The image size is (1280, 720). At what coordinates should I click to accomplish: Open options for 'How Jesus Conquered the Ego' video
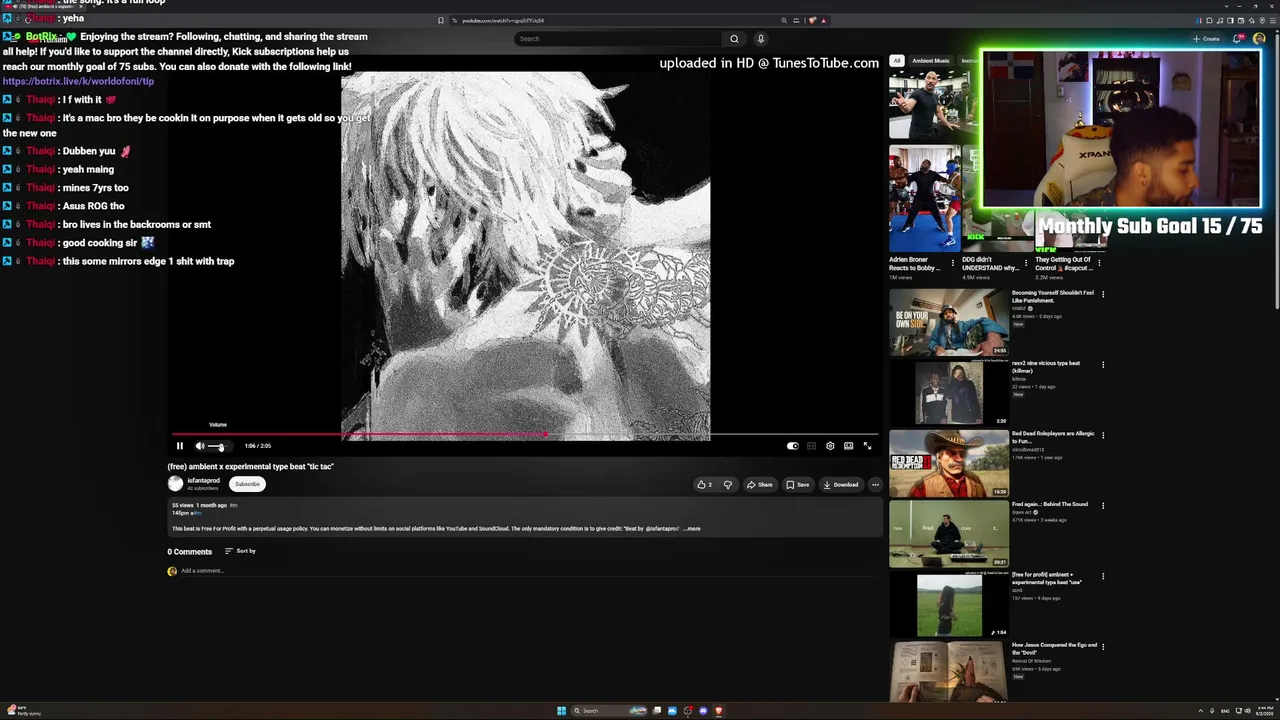coord(1103,647)
